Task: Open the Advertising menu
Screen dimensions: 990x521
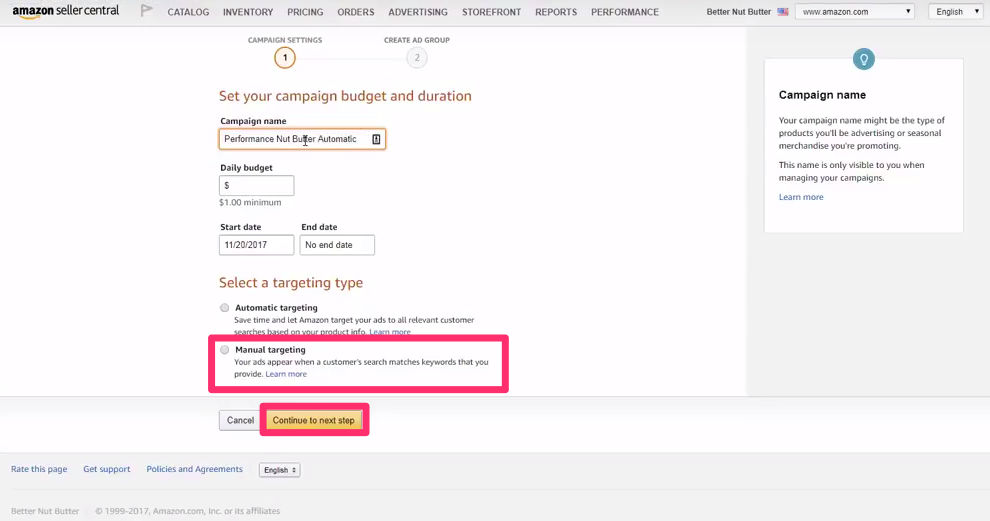Action: pyautogui.click(x=418, y=12)
